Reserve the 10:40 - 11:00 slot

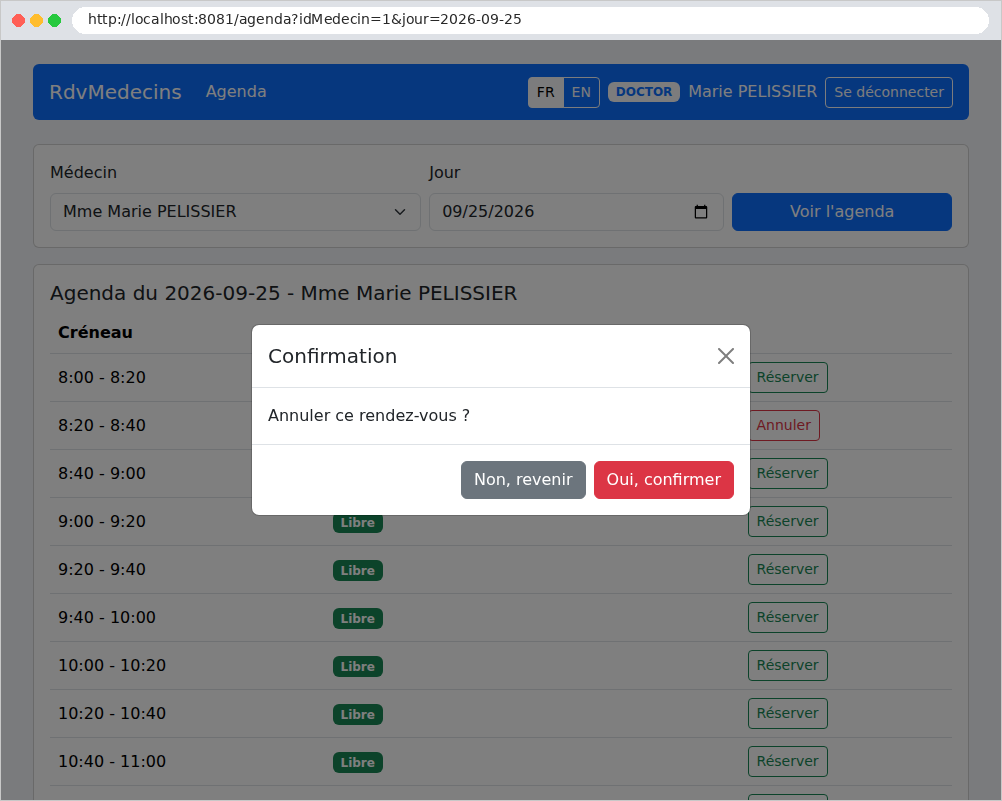(787, 761)
